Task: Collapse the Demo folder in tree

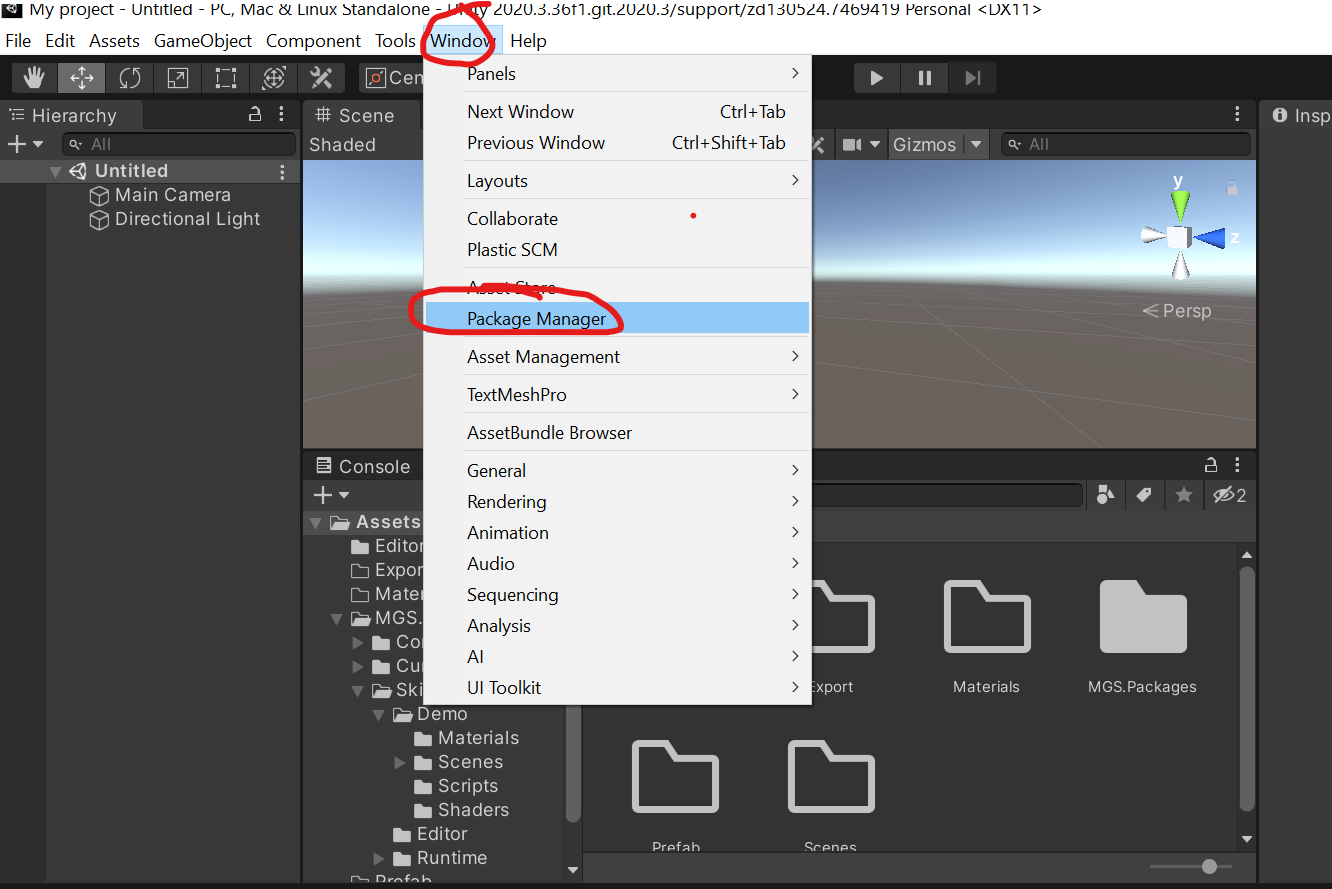Action: [x=378, y=714]
